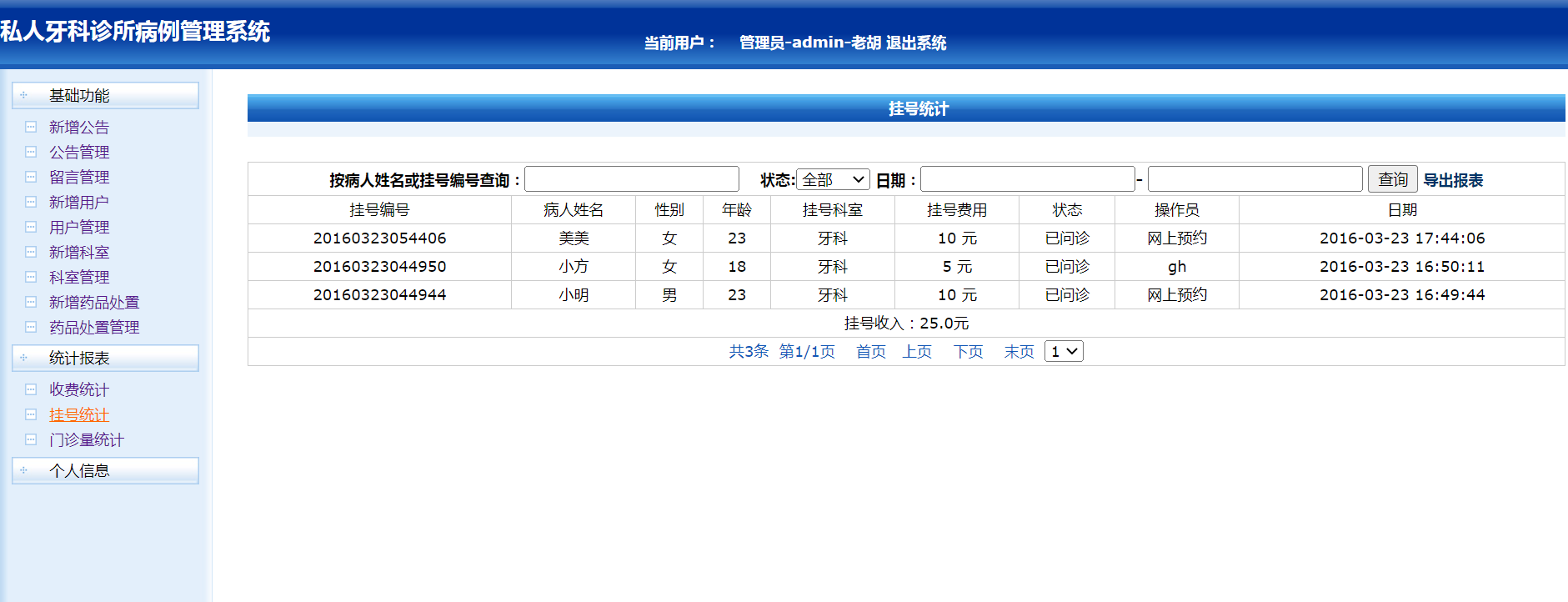
Task: Open 新增公告 page
Action: coord(79,127)
